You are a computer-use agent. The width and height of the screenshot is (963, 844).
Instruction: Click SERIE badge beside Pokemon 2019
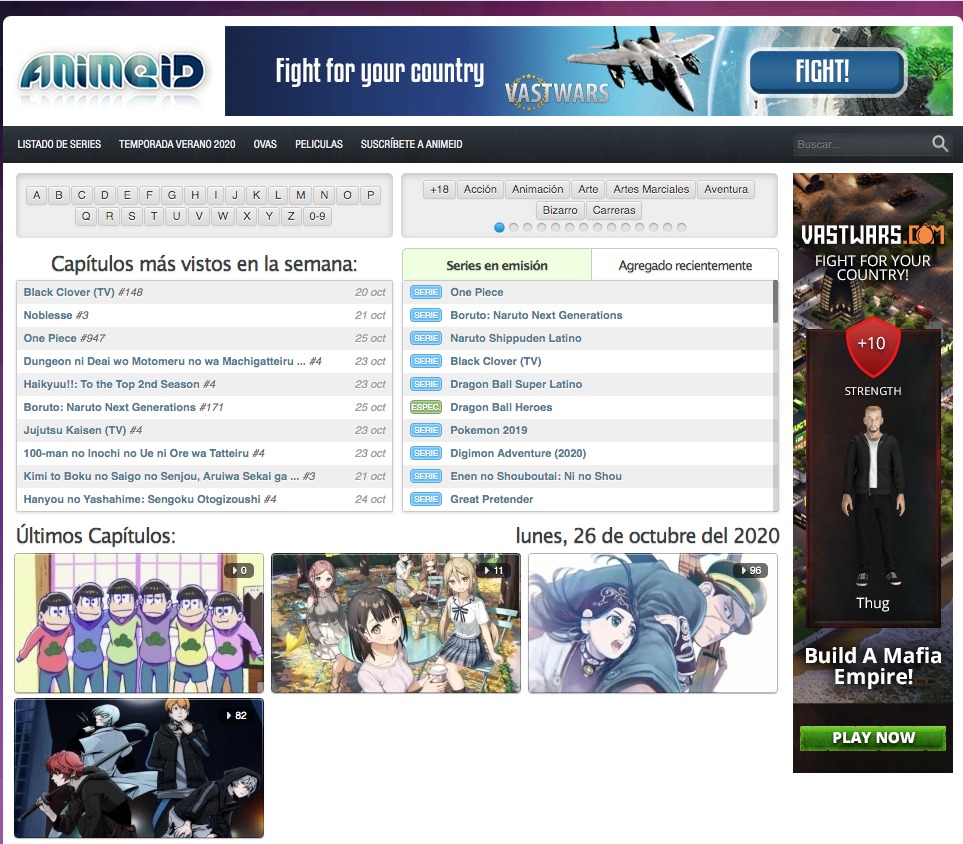[426, 431]
